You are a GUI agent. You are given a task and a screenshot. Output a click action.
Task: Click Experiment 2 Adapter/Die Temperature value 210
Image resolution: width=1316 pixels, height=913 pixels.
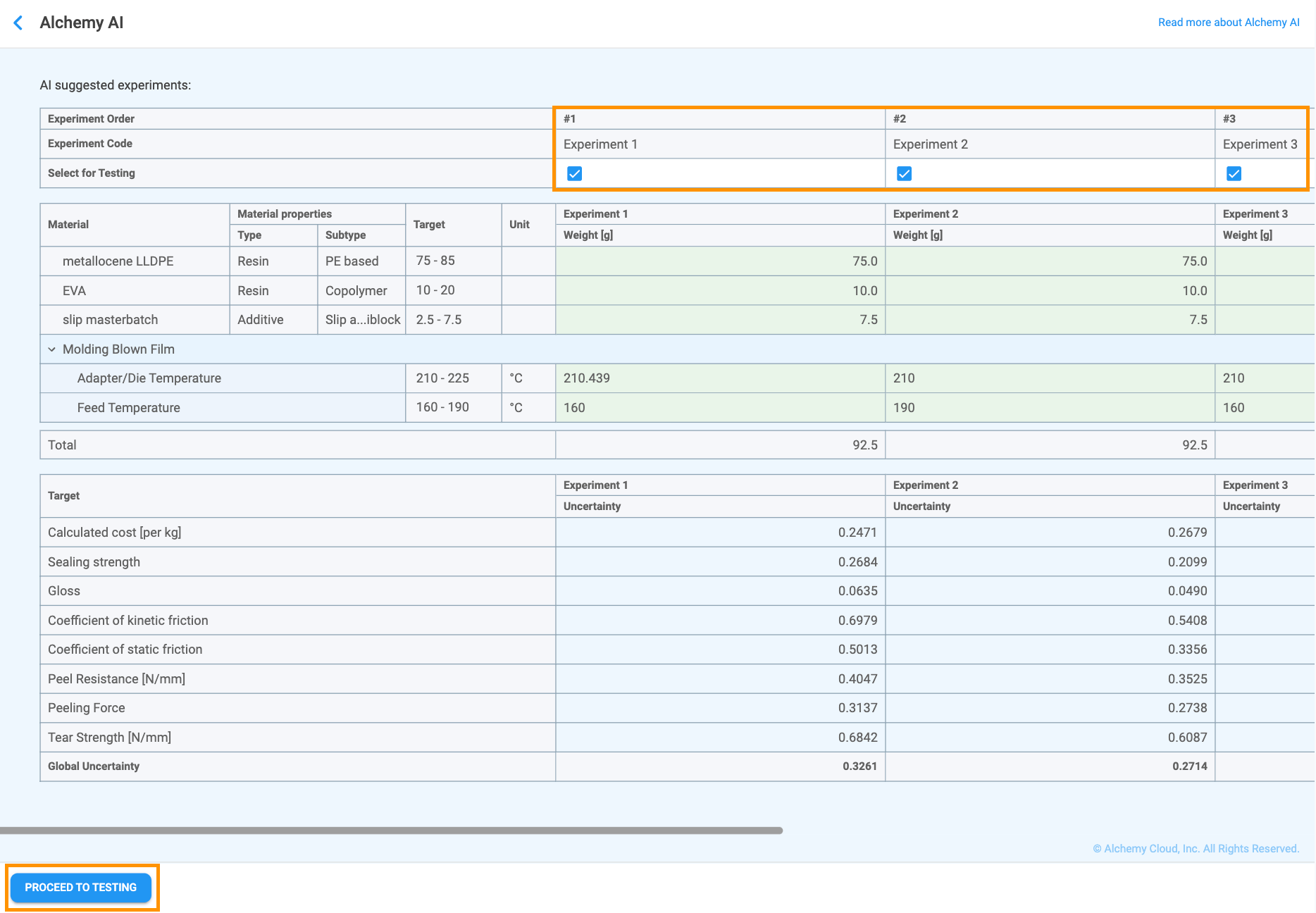click(x=1050, y=378)
